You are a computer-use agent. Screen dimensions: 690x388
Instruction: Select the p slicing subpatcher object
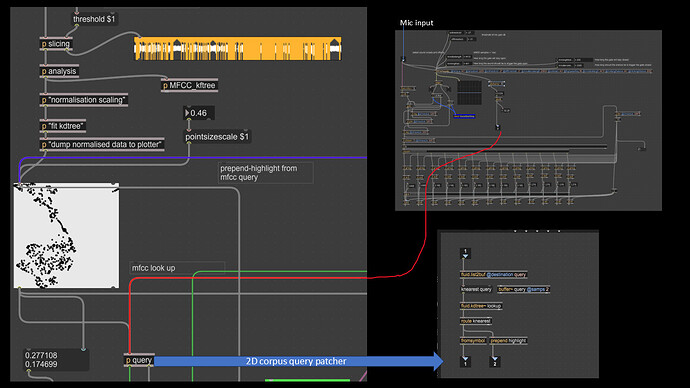56,44
